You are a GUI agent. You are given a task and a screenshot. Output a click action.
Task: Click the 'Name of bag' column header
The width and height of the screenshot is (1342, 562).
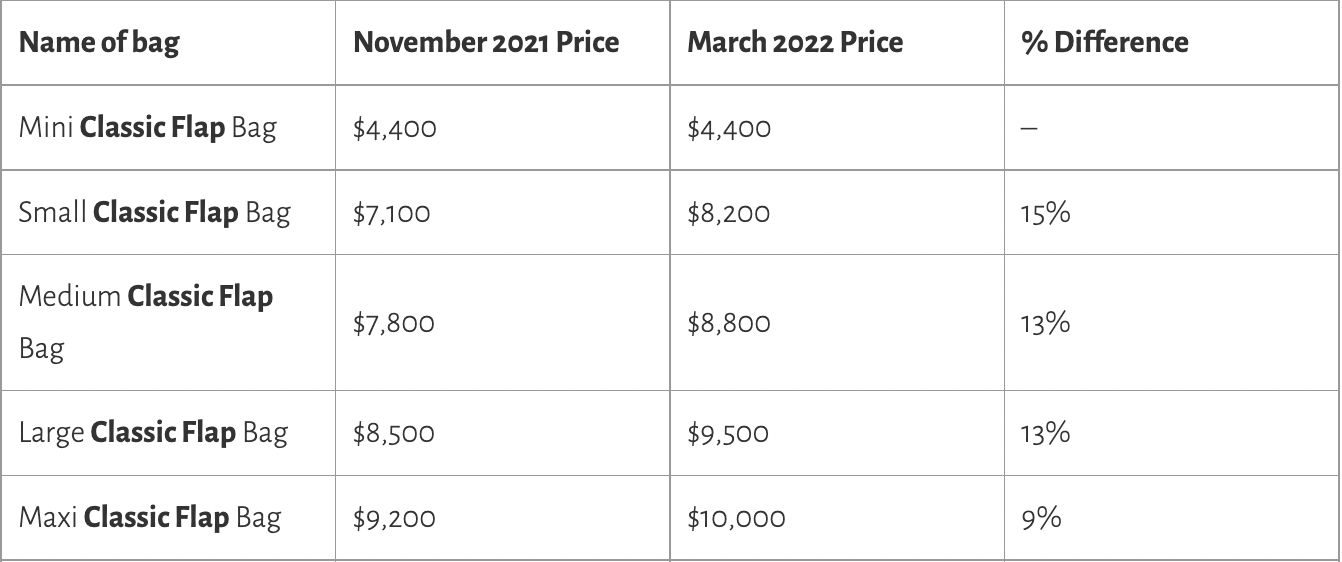99,42
